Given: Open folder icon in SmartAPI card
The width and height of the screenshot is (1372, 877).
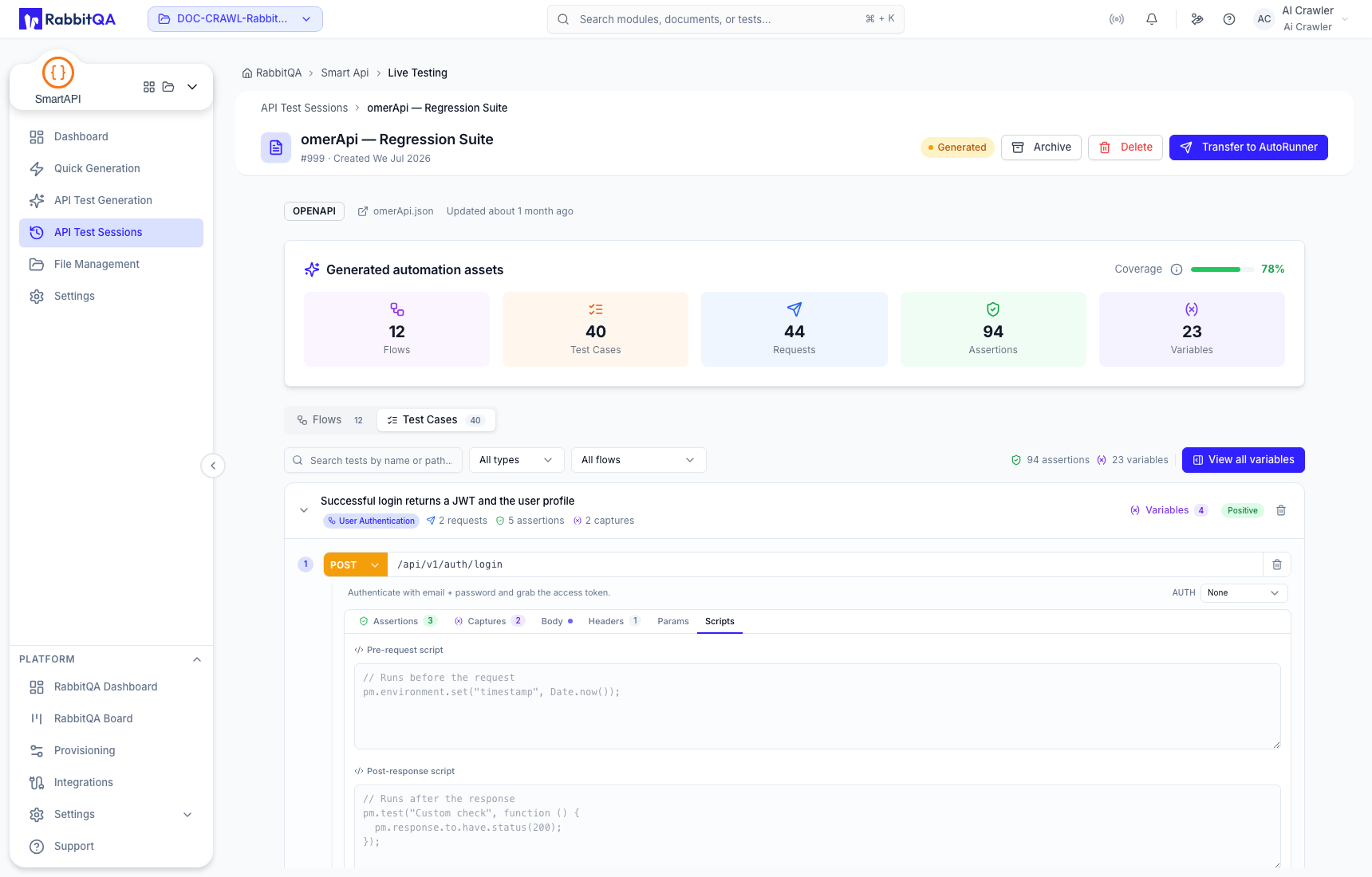Looking at the screenshot, I should coord(168,87).
